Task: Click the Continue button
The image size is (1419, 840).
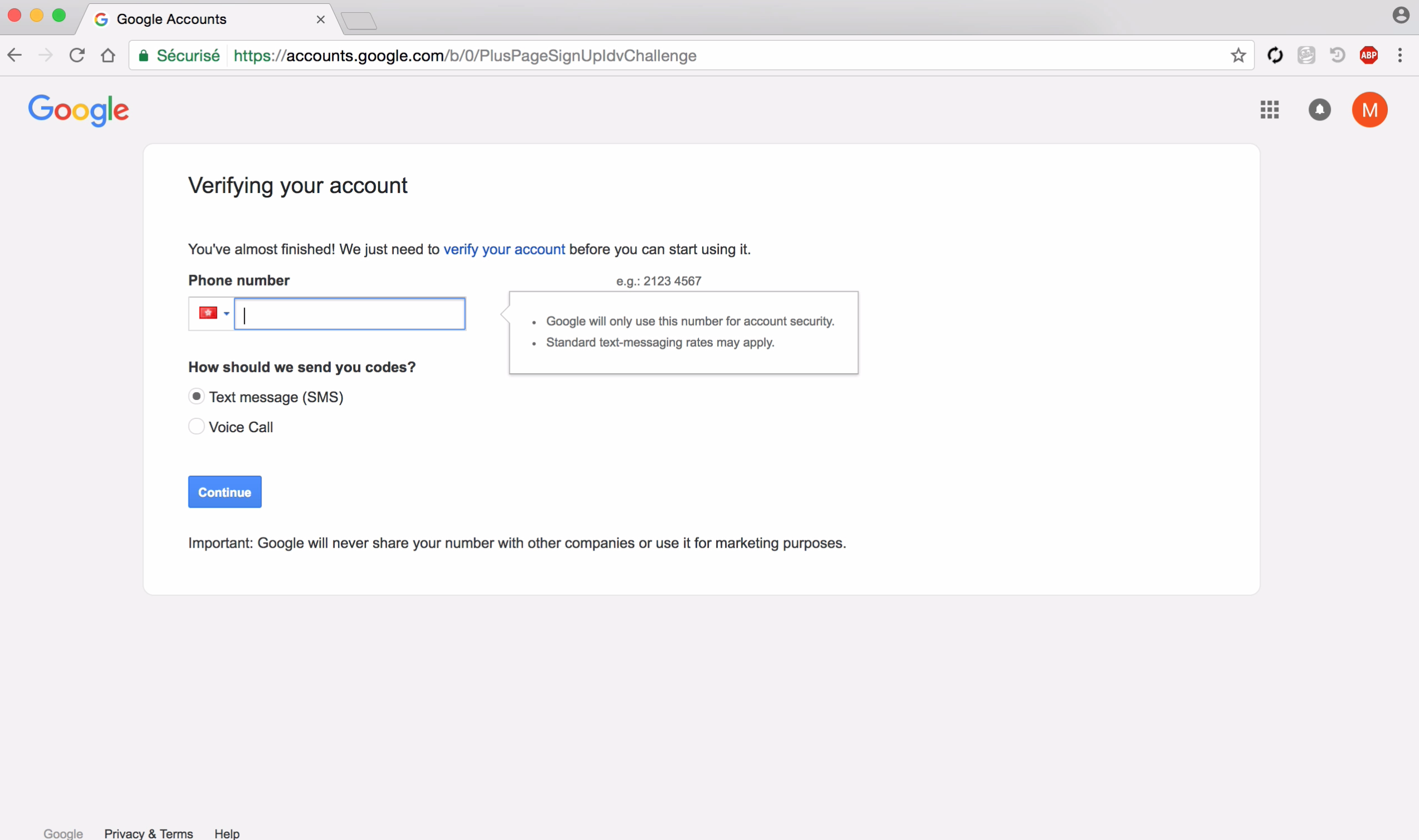Action: (x=225, y=492)
